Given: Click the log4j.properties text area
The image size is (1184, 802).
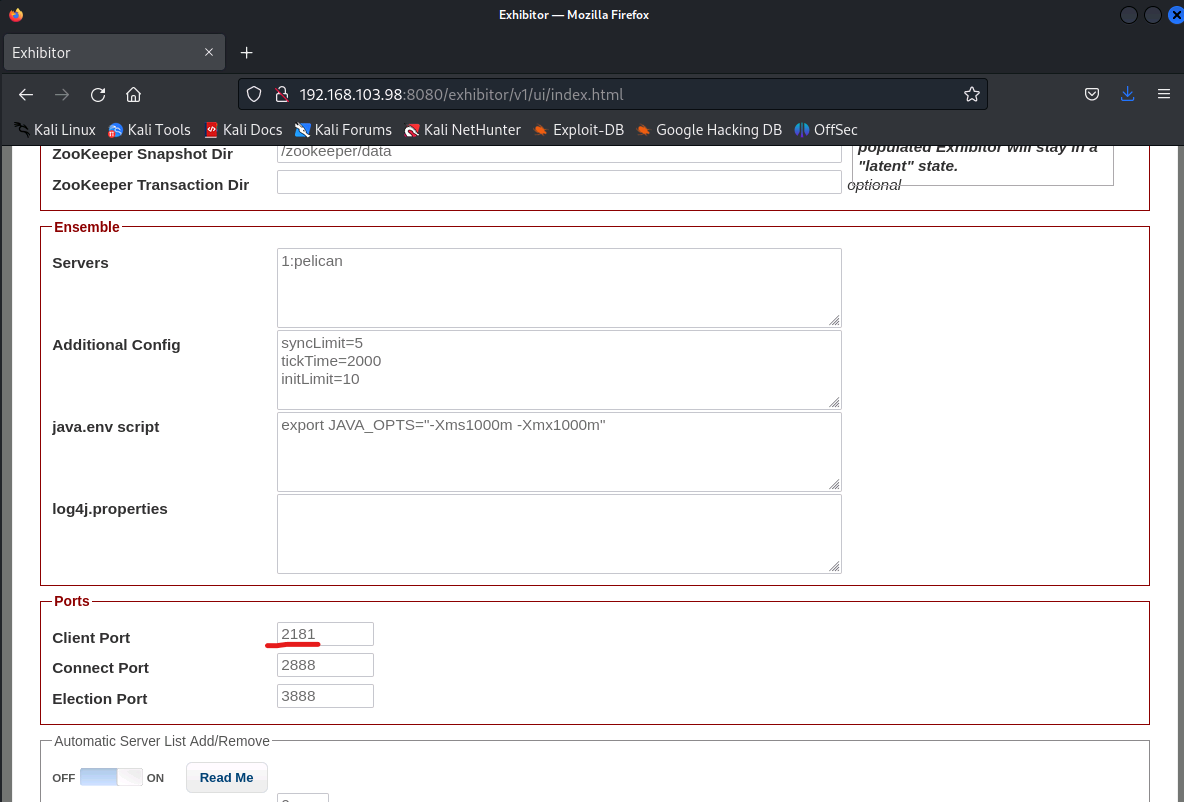Looking at the screenshot, I should [x=559, y=534].
